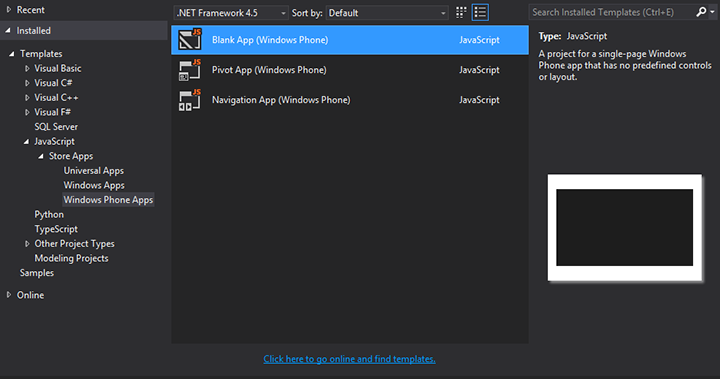720x379 pixels.
Task: Select the Navigation App template icon
Action: pyautogui.click(x=190, y=100)
